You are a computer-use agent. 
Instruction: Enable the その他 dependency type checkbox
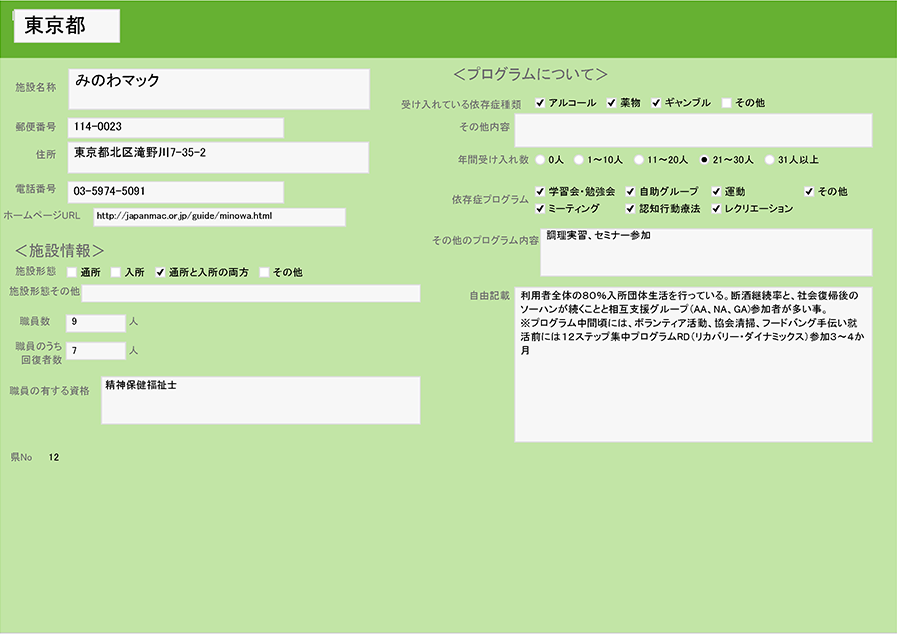[727, 103]
